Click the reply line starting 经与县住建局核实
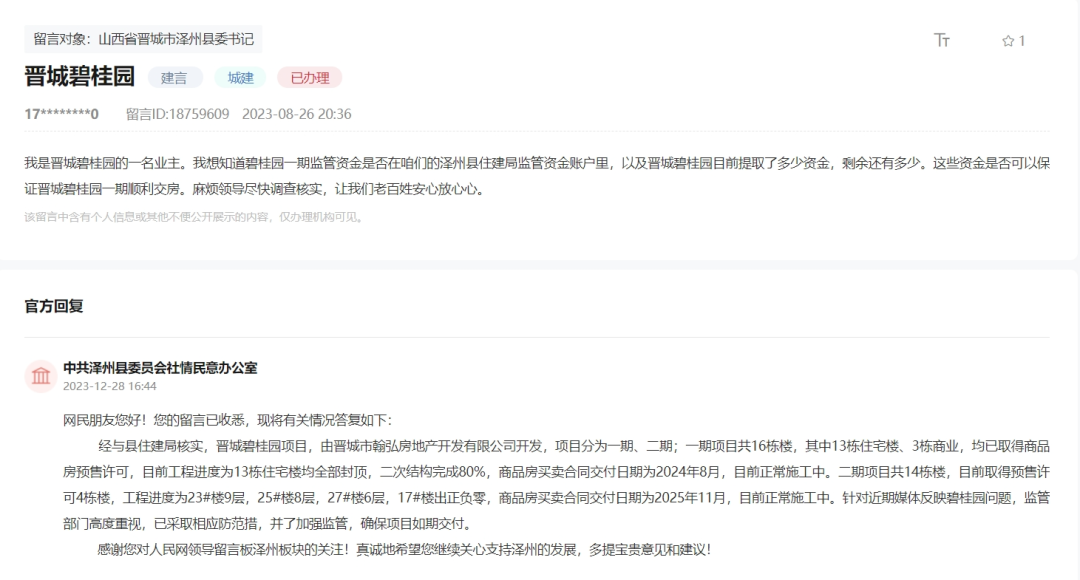The width and height of the screenshot is (1080, 580). [x=574, y=446]
